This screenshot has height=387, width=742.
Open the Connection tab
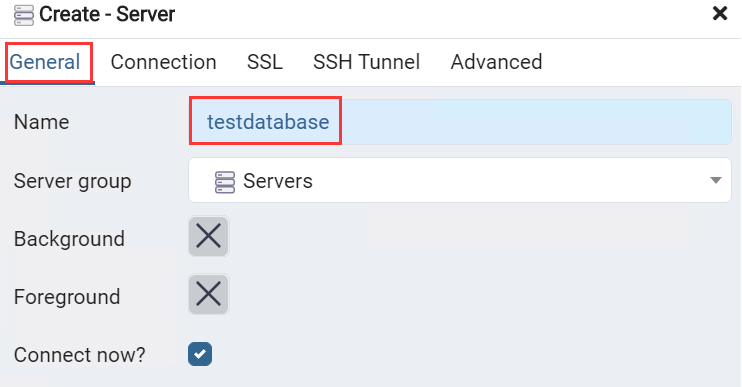coord(163,62)
